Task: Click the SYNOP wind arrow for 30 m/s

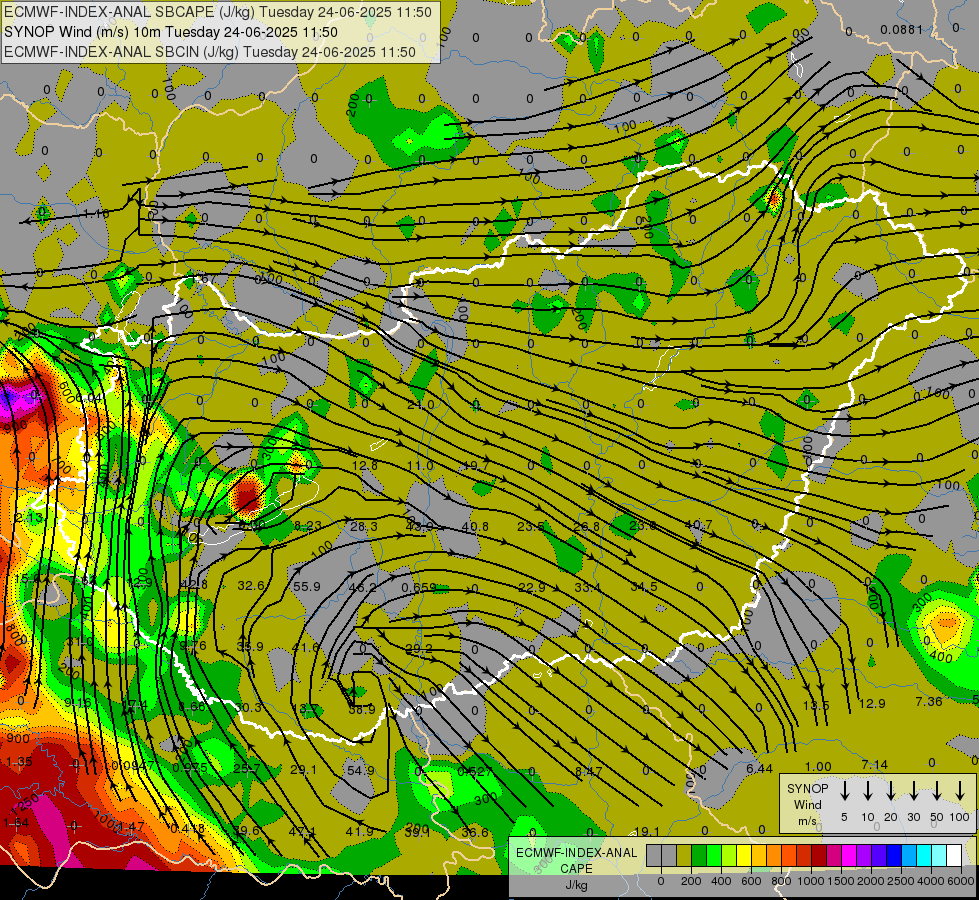Action: coord(913,791)
